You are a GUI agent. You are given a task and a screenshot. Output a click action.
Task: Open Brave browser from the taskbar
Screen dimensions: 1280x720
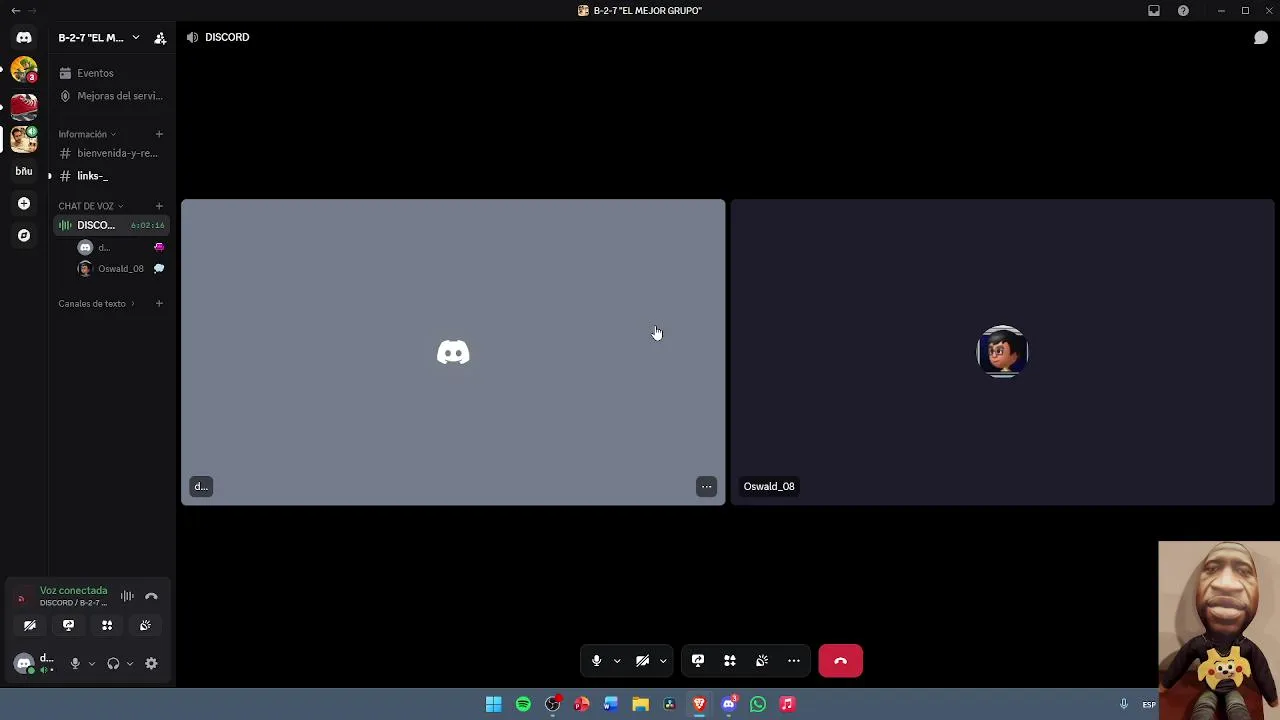click(699, 704)
